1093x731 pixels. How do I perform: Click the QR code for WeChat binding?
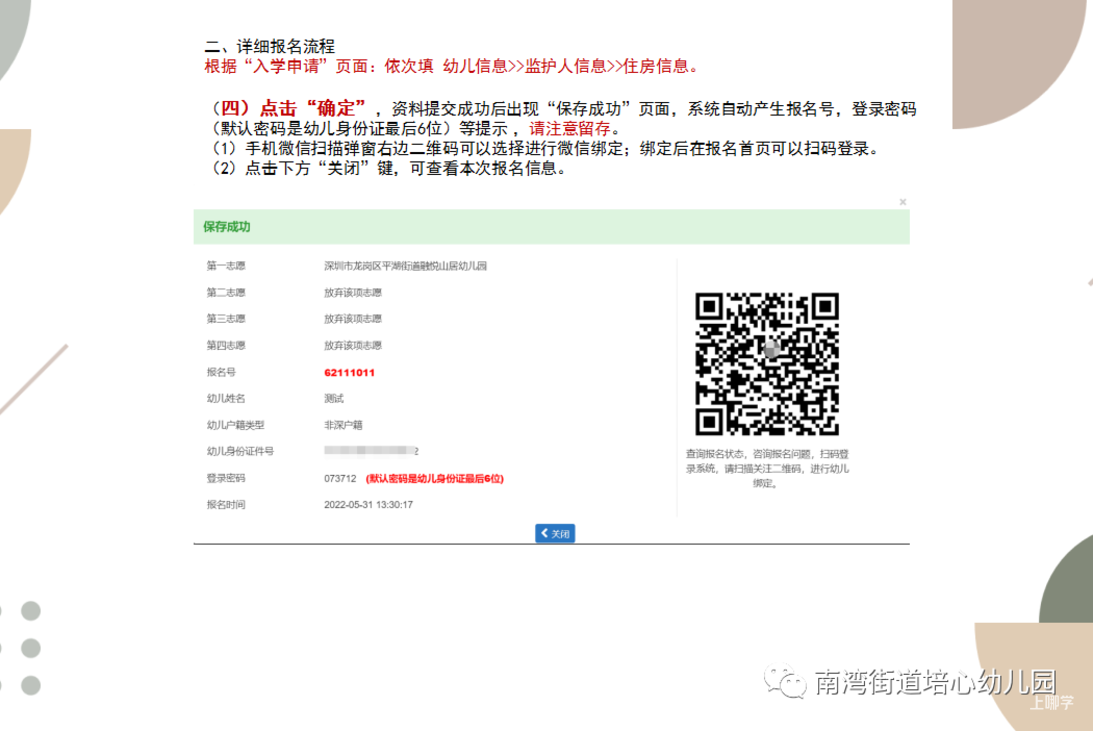pos(767,364)
